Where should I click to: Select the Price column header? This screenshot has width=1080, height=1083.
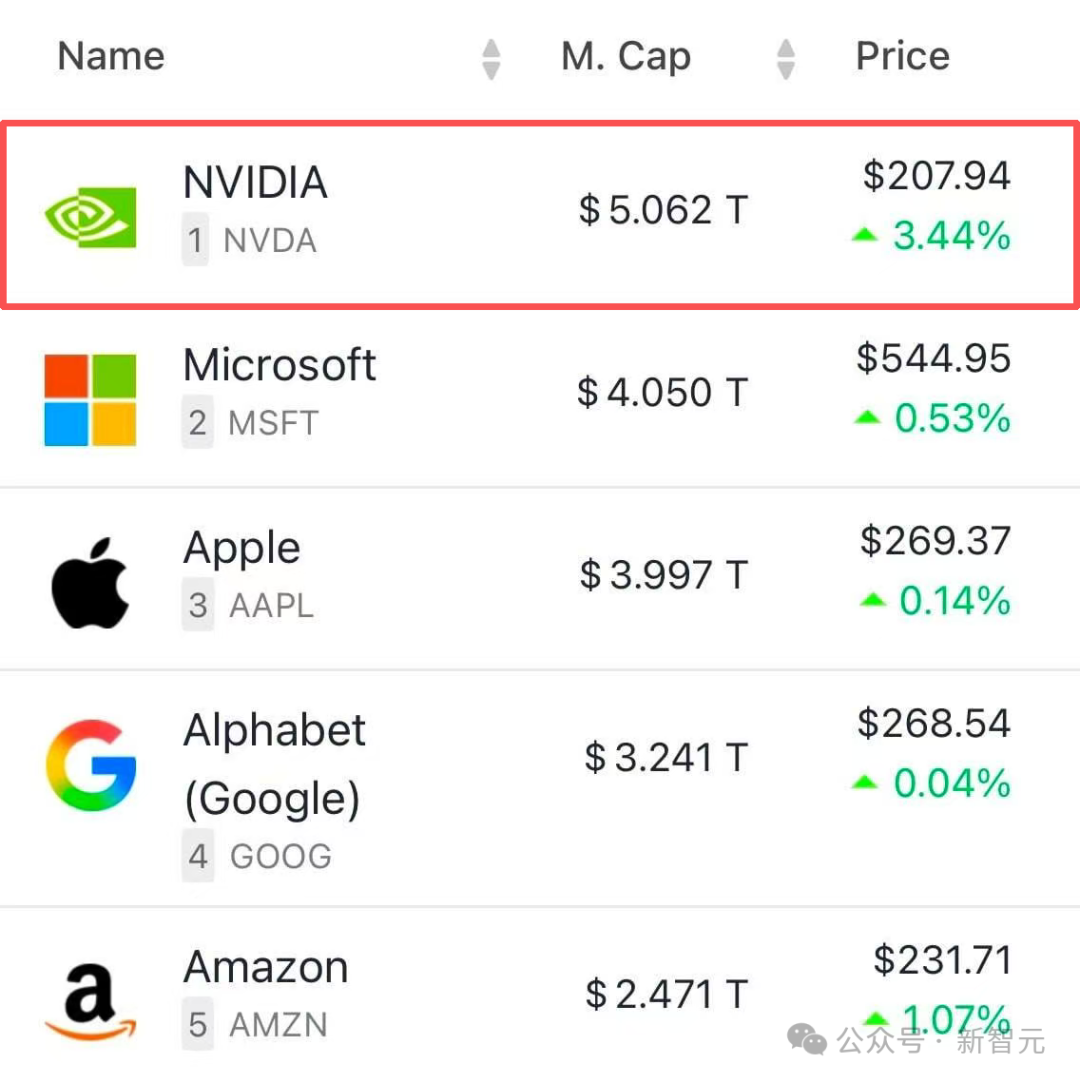(x=902, y=56)
